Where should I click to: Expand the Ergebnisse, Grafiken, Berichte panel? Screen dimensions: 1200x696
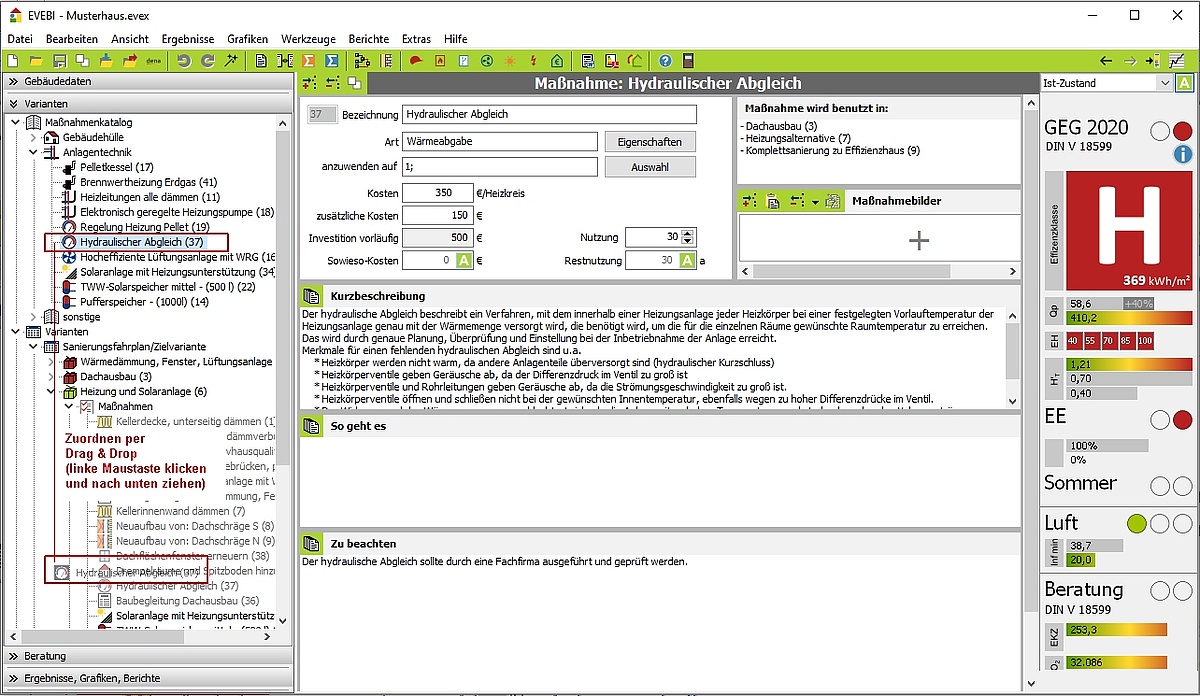(x=148, y=678)
